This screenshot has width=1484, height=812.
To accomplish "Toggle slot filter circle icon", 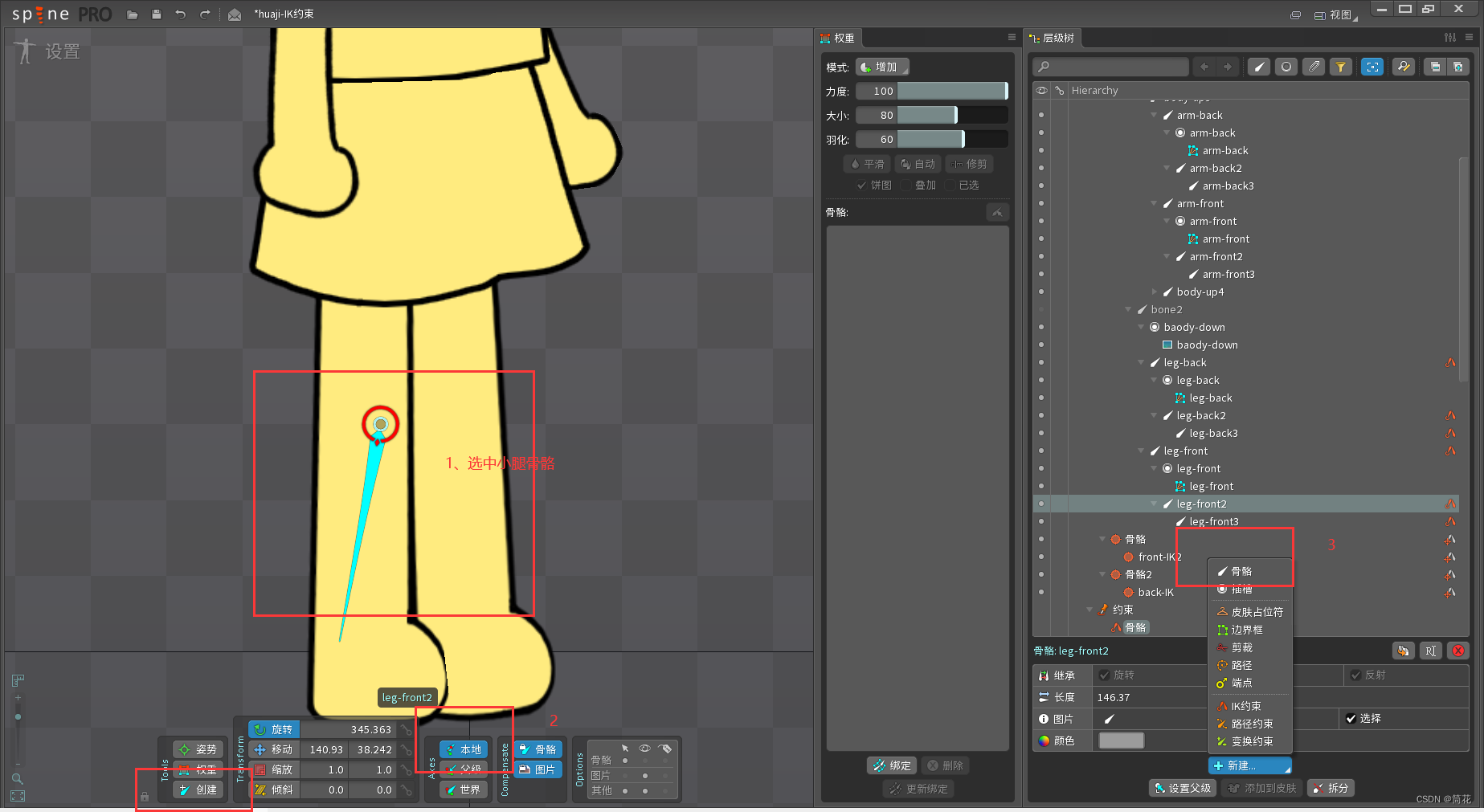I will [x=1286, y=67].
